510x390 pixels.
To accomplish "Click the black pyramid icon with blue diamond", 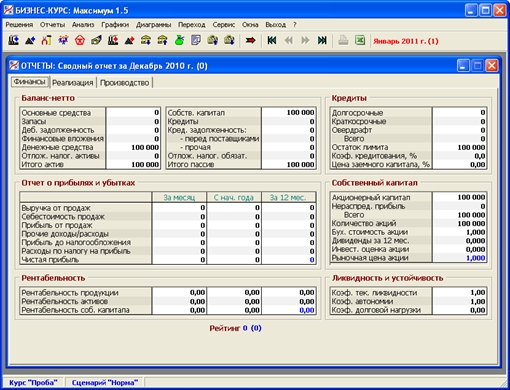I will (30, 41).
